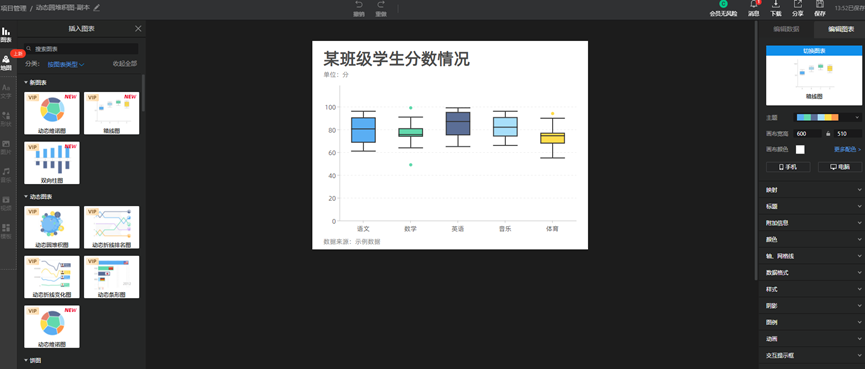Expand the 交互提示框 settings section
The height and width of the screenshot is (369, 865).
click(x=812, y=355)
